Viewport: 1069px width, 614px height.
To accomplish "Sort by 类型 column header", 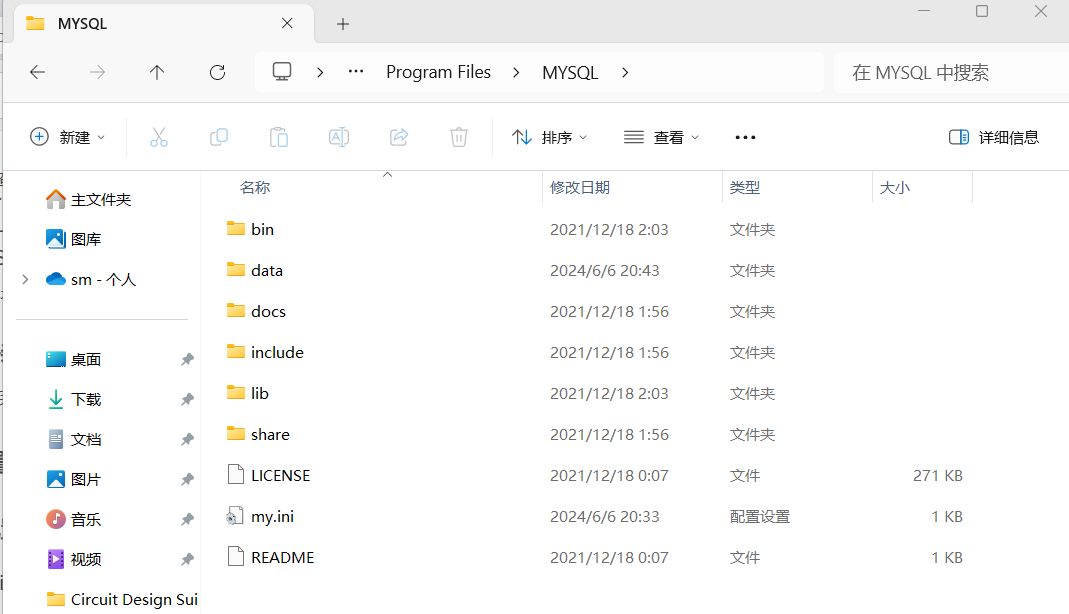I will click(744, 187).
